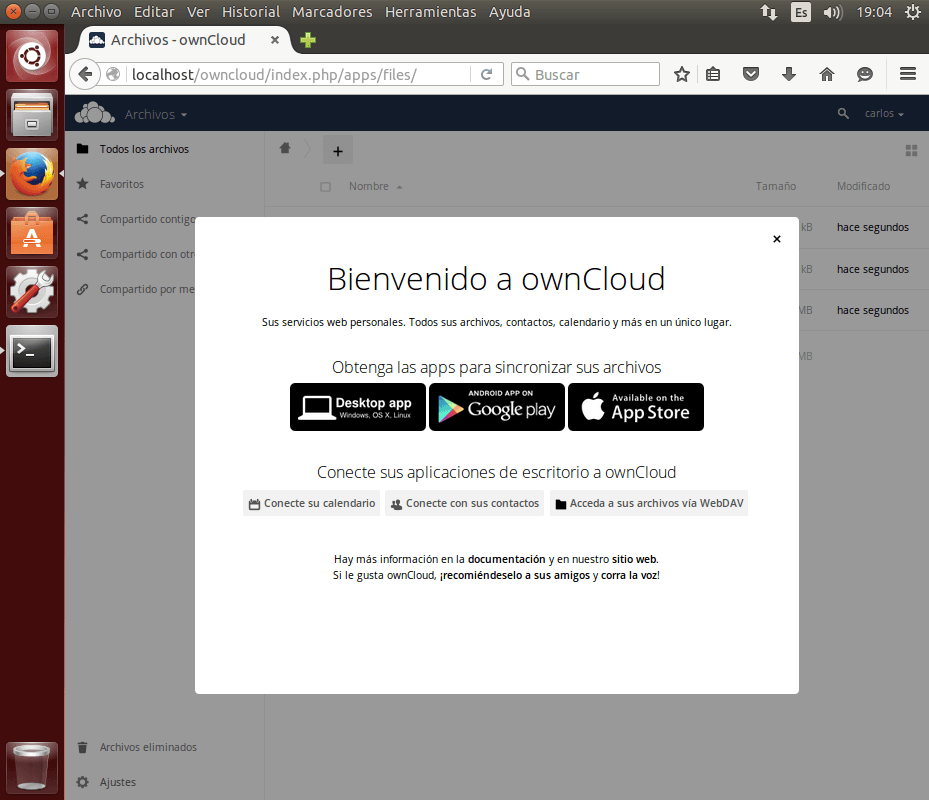Tick the select-all files checkbox

coord(325,187)
